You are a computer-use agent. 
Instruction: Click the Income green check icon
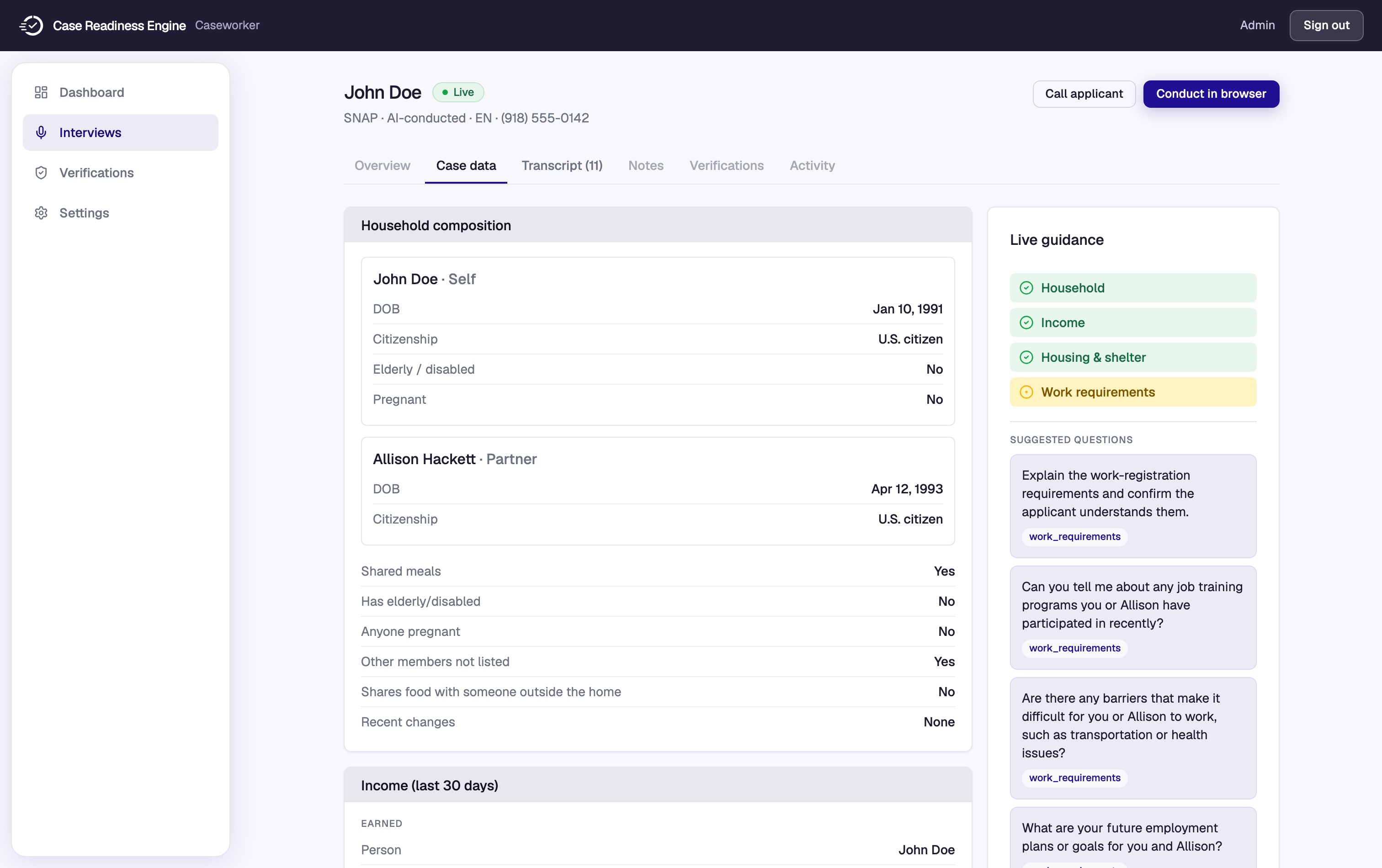[1026, 323]
